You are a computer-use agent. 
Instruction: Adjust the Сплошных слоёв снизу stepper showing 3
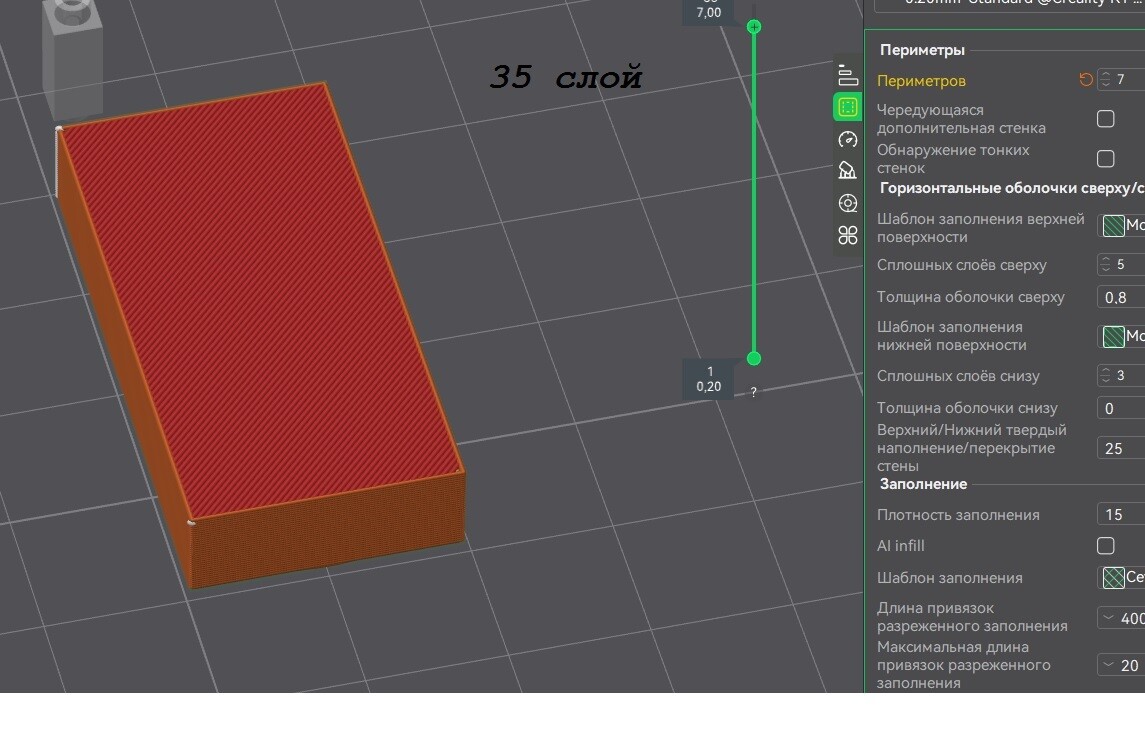click(x=1106, y=375)
